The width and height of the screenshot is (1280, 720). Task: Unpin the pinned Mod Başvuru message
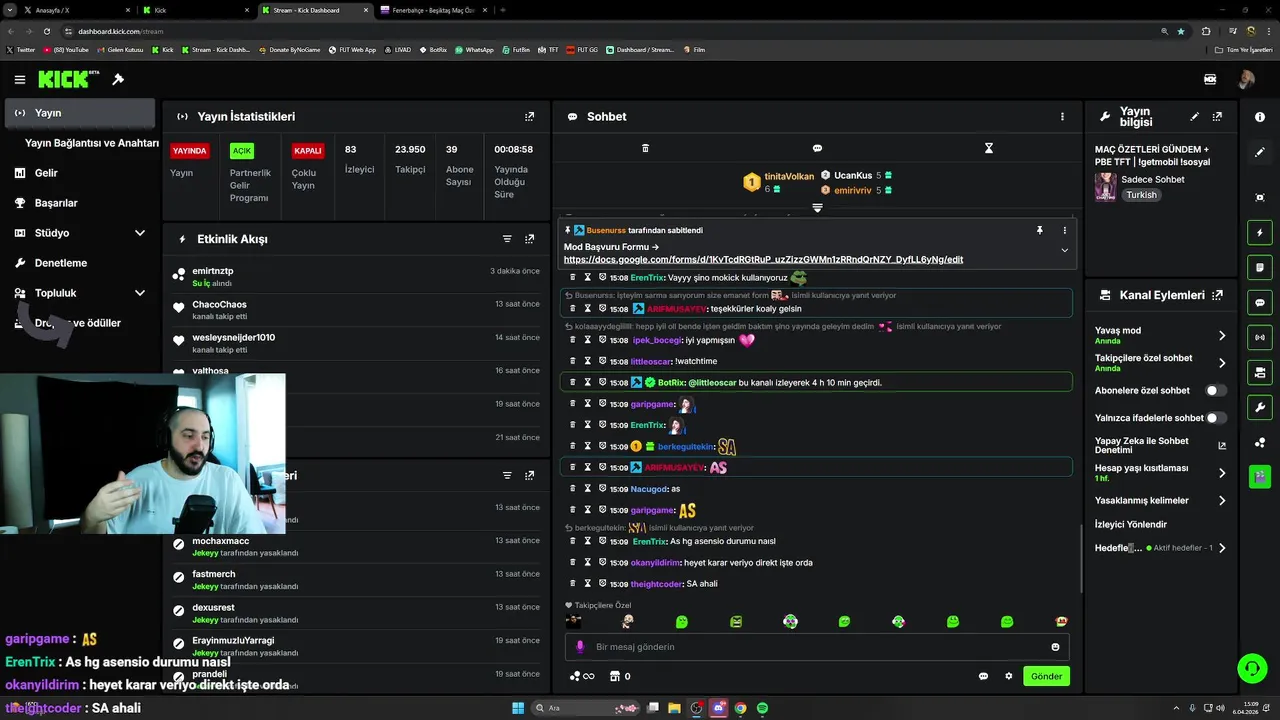click(x=1040, y=230)
